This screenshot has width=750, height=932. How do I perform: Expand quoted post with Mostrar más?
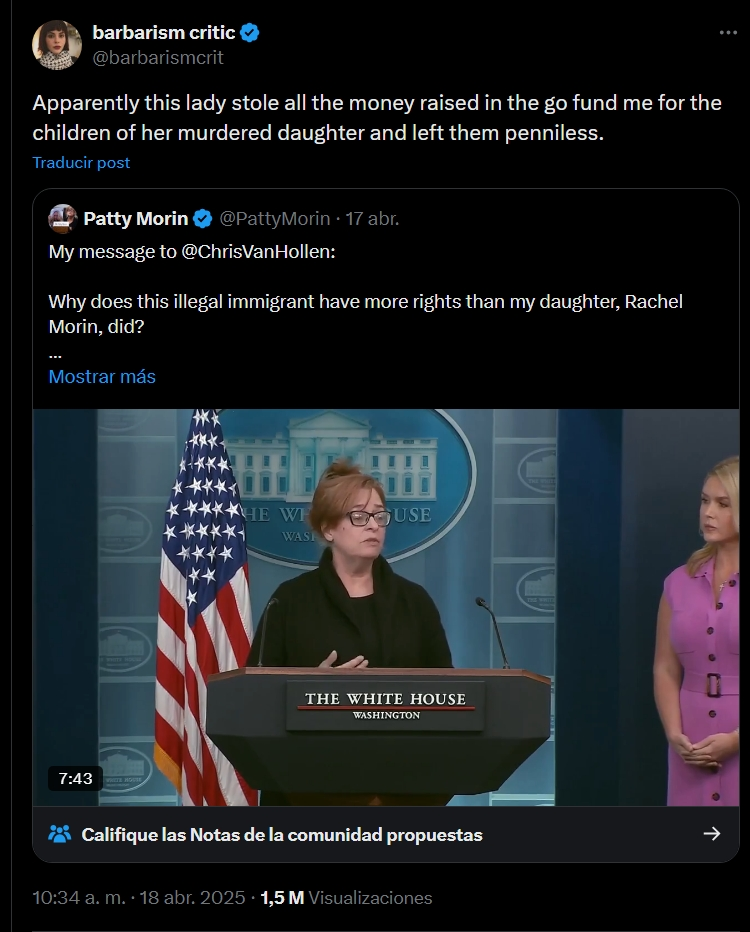coord(102,376)
